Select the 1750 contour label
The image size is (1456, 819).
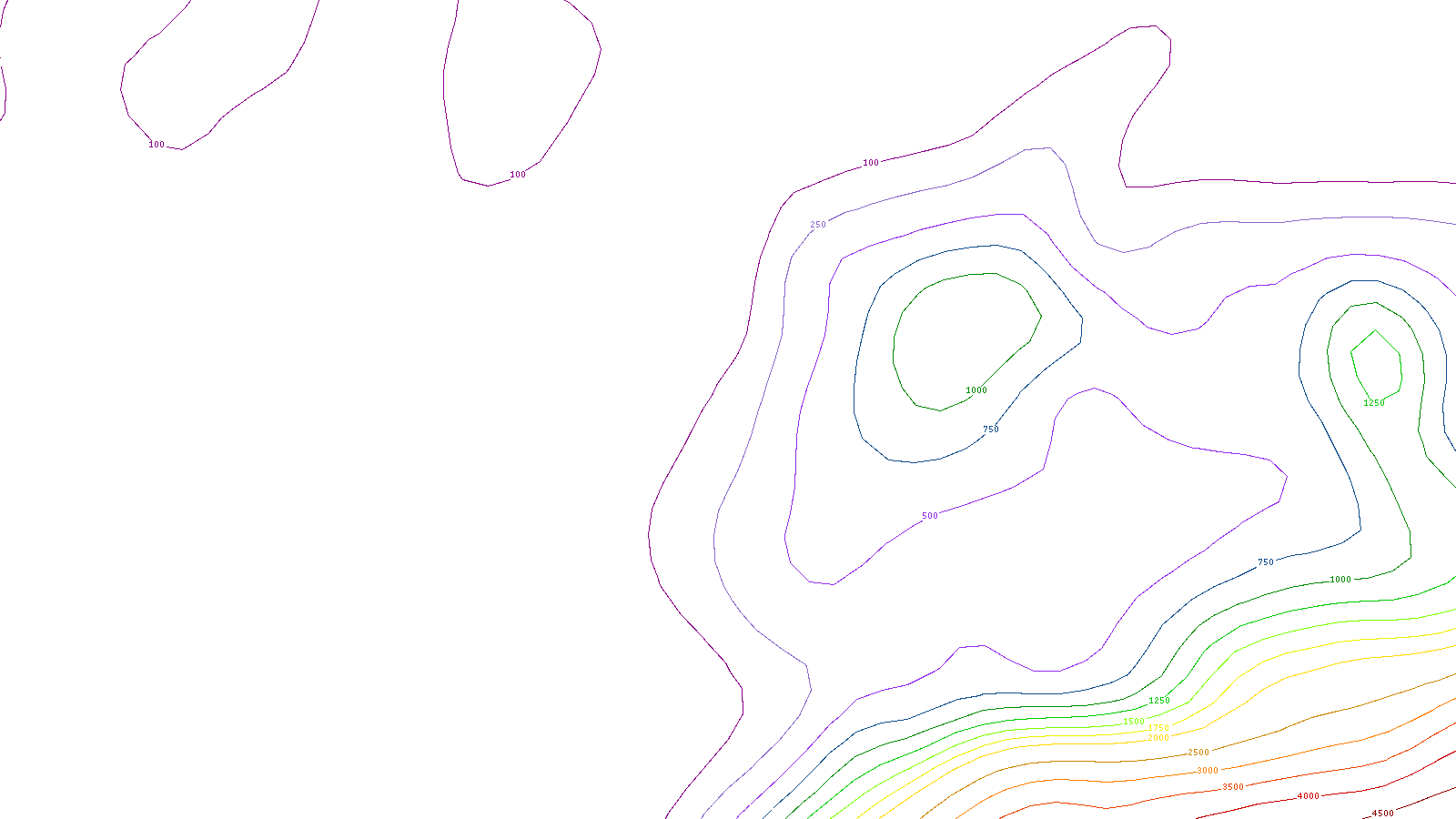click(1158, 728)
